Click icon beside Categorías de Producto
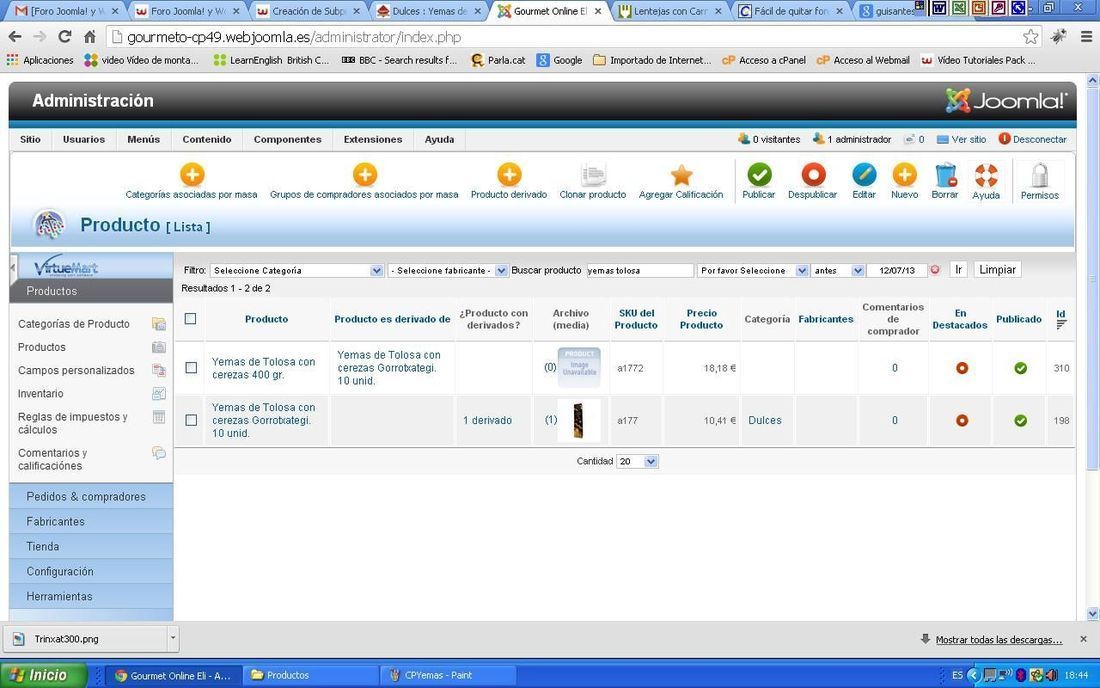This screenshot has width=1100, height=688. [x=159, y=324]
